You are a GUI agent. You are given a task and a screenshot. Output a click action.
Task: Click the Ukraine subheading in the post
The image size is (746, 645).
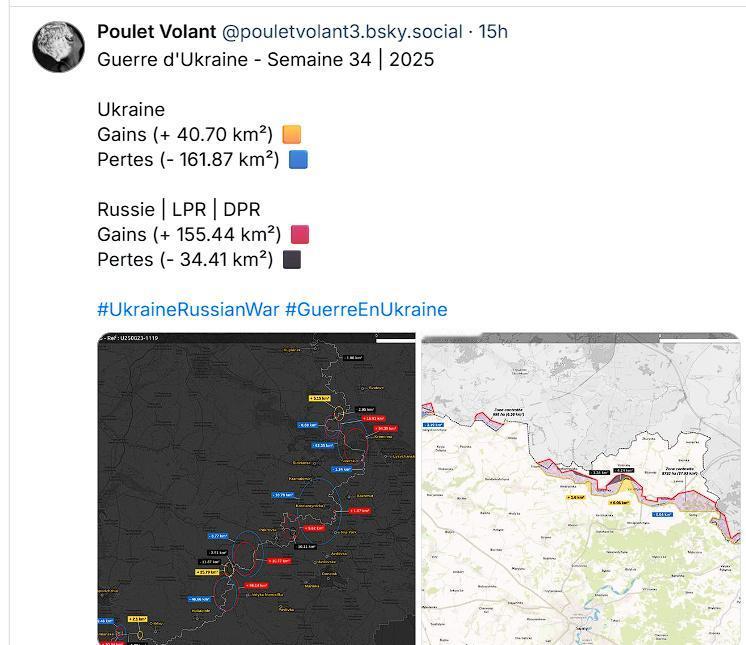coord(131,110)
